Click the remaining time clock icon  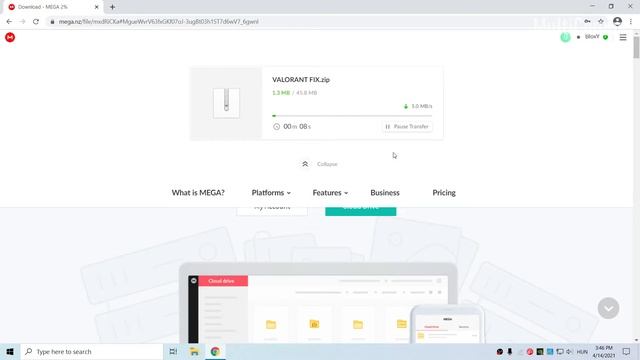point(276,127)
